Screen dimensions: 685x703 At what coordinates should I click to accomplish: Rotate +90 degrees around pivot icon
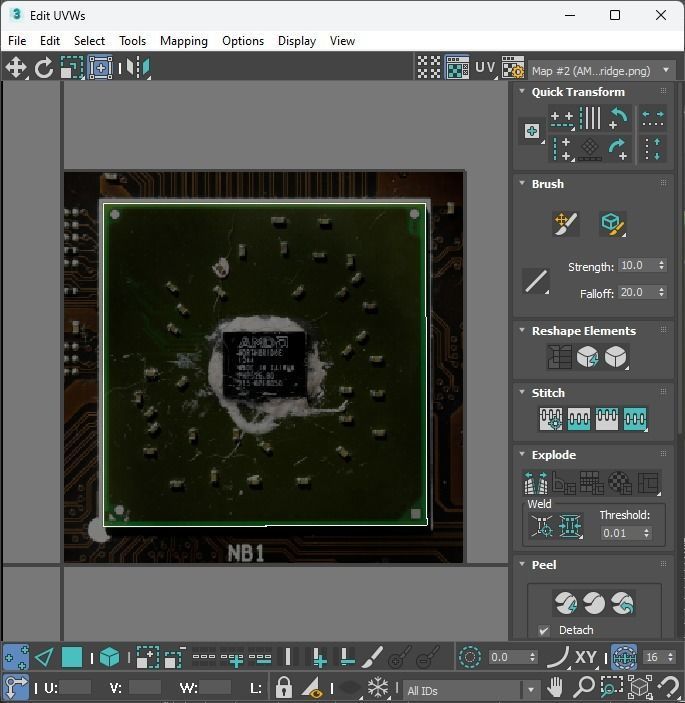click(x=619, y=148)
